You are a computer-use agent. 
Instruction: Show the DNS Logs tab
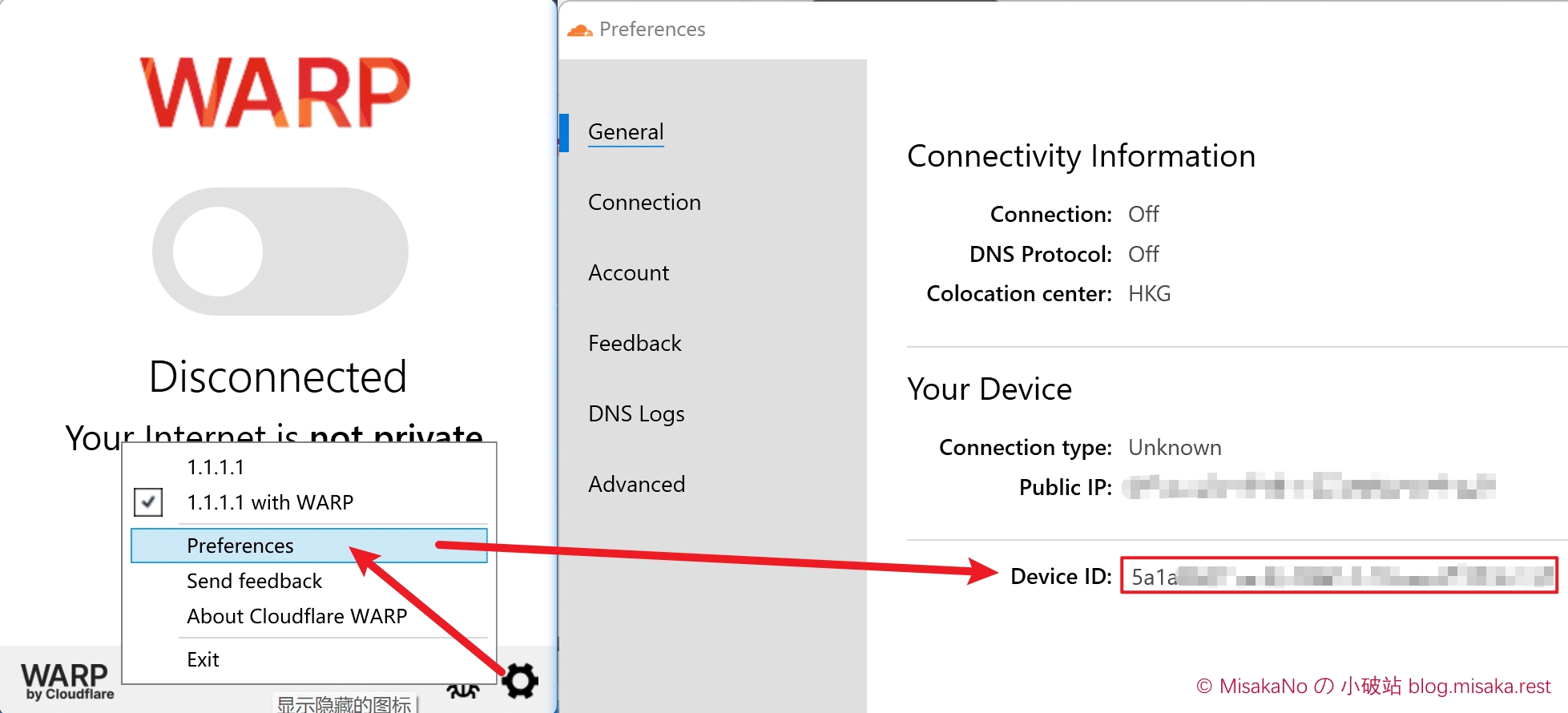click(x=636, y=414)
